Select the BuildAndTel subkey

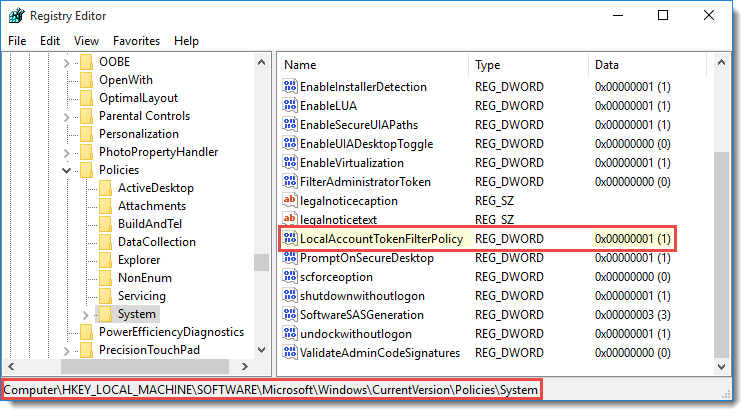tap(150, 224)
